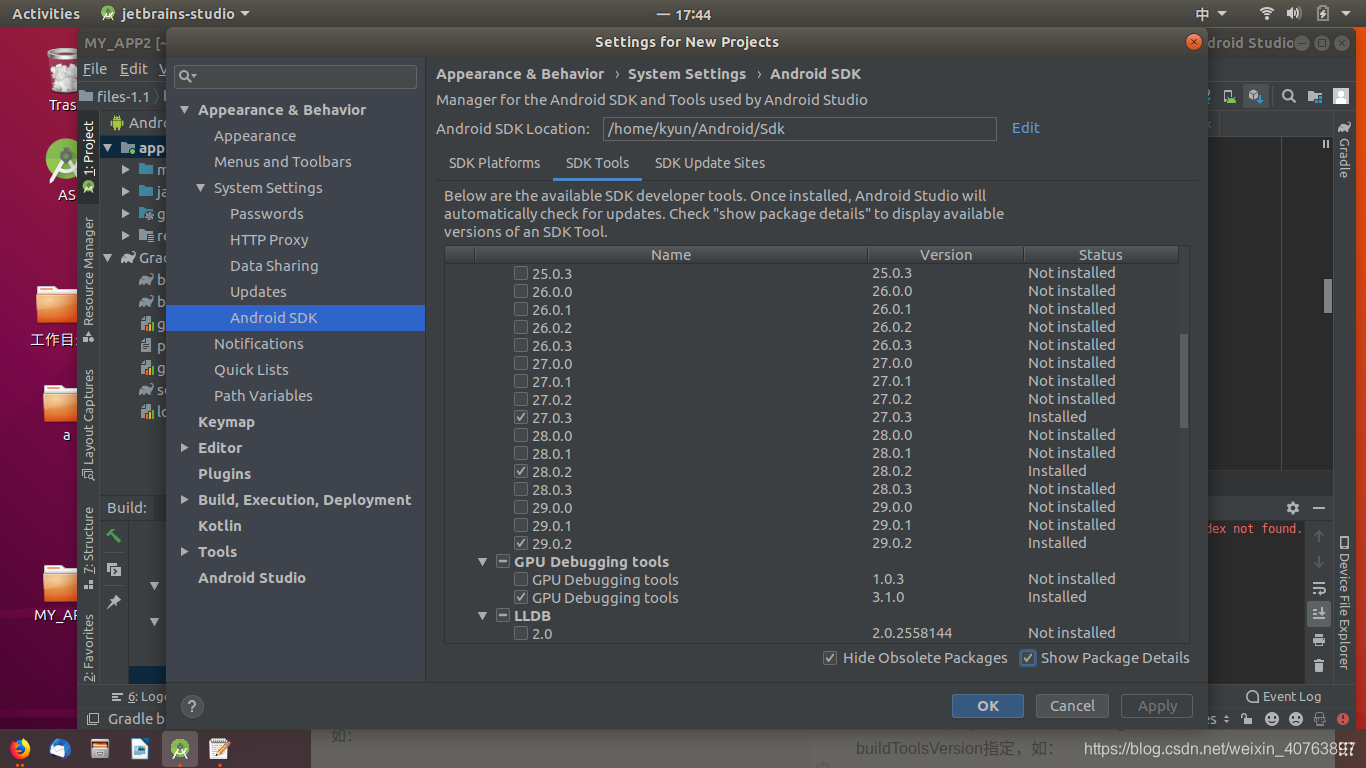Click the red error indicator in status bar

point(1343,719)
